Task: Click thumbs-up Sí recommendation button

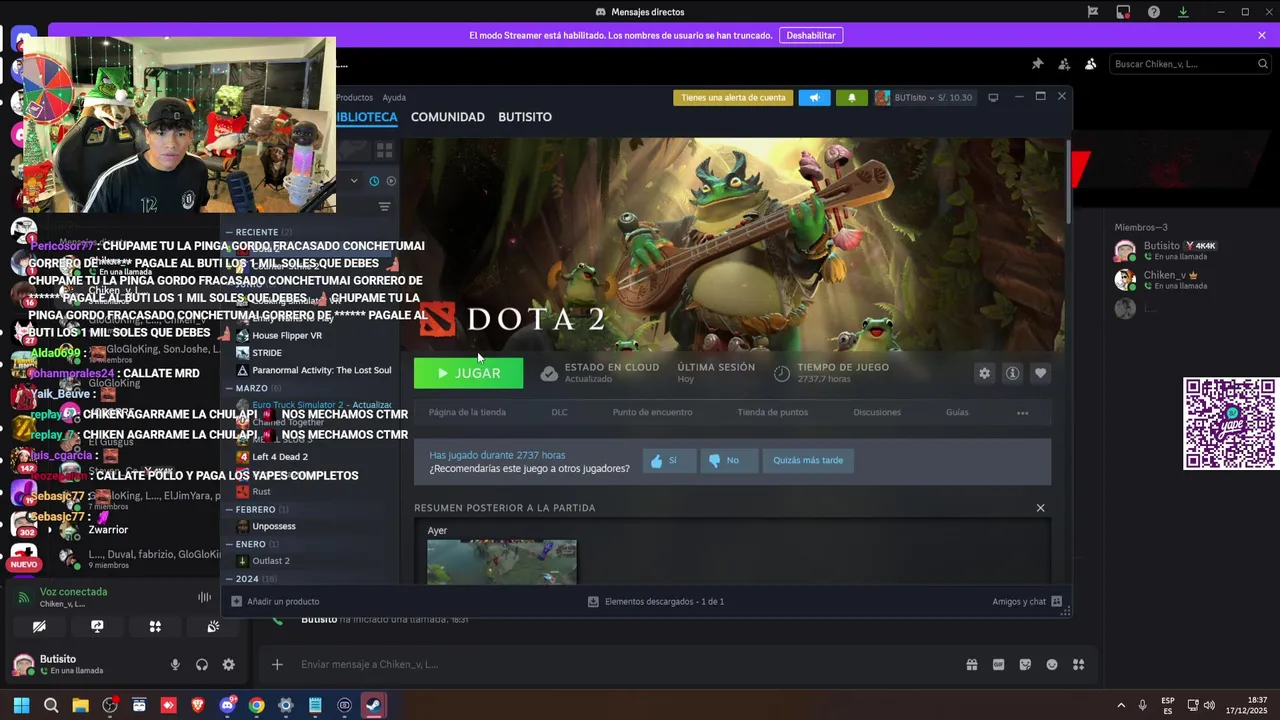Action: [669, 460]
